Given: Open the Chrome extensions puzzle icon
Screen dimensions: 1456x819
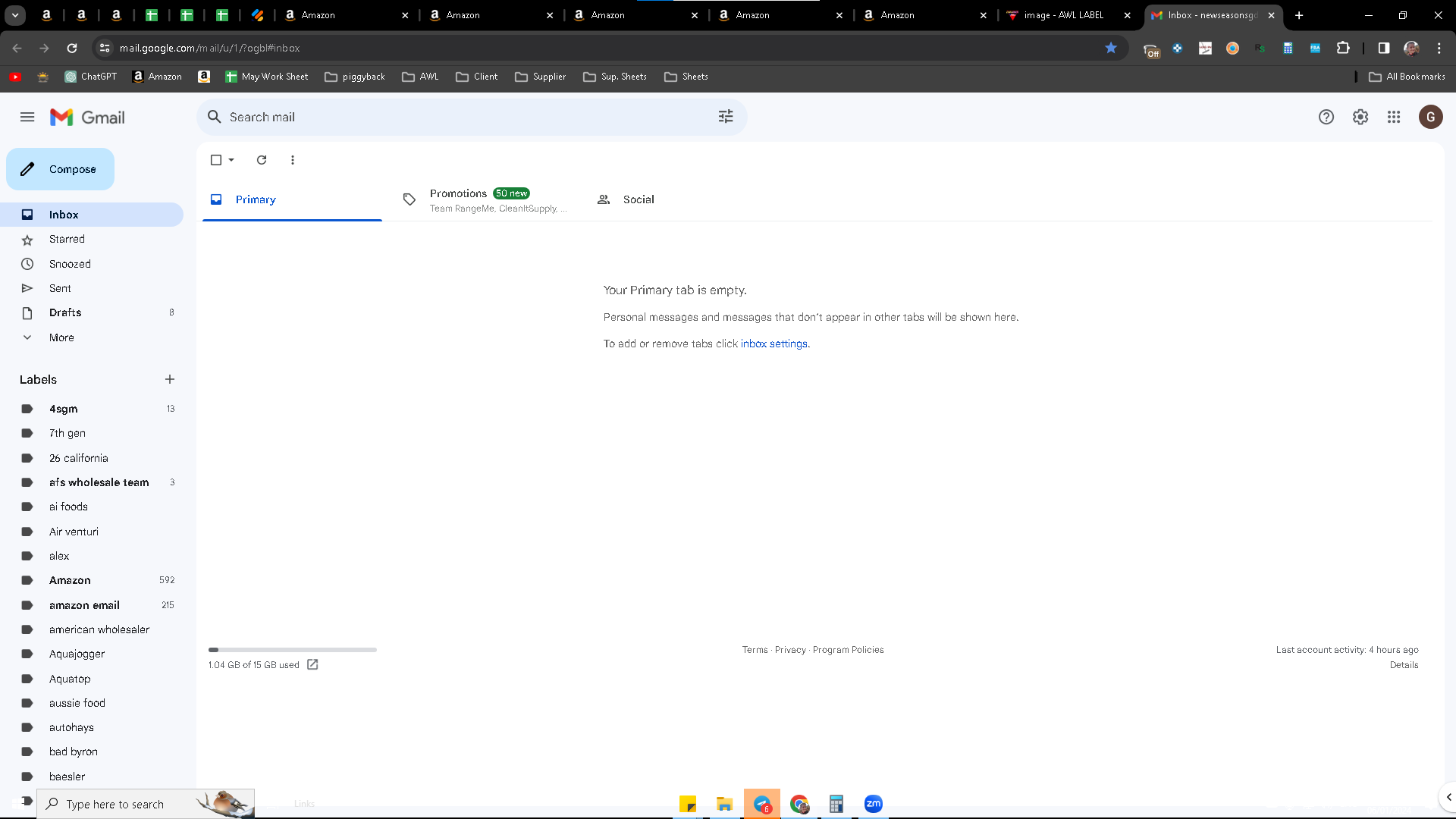Looking at the screenshot, I should (x=1343, y=48).
